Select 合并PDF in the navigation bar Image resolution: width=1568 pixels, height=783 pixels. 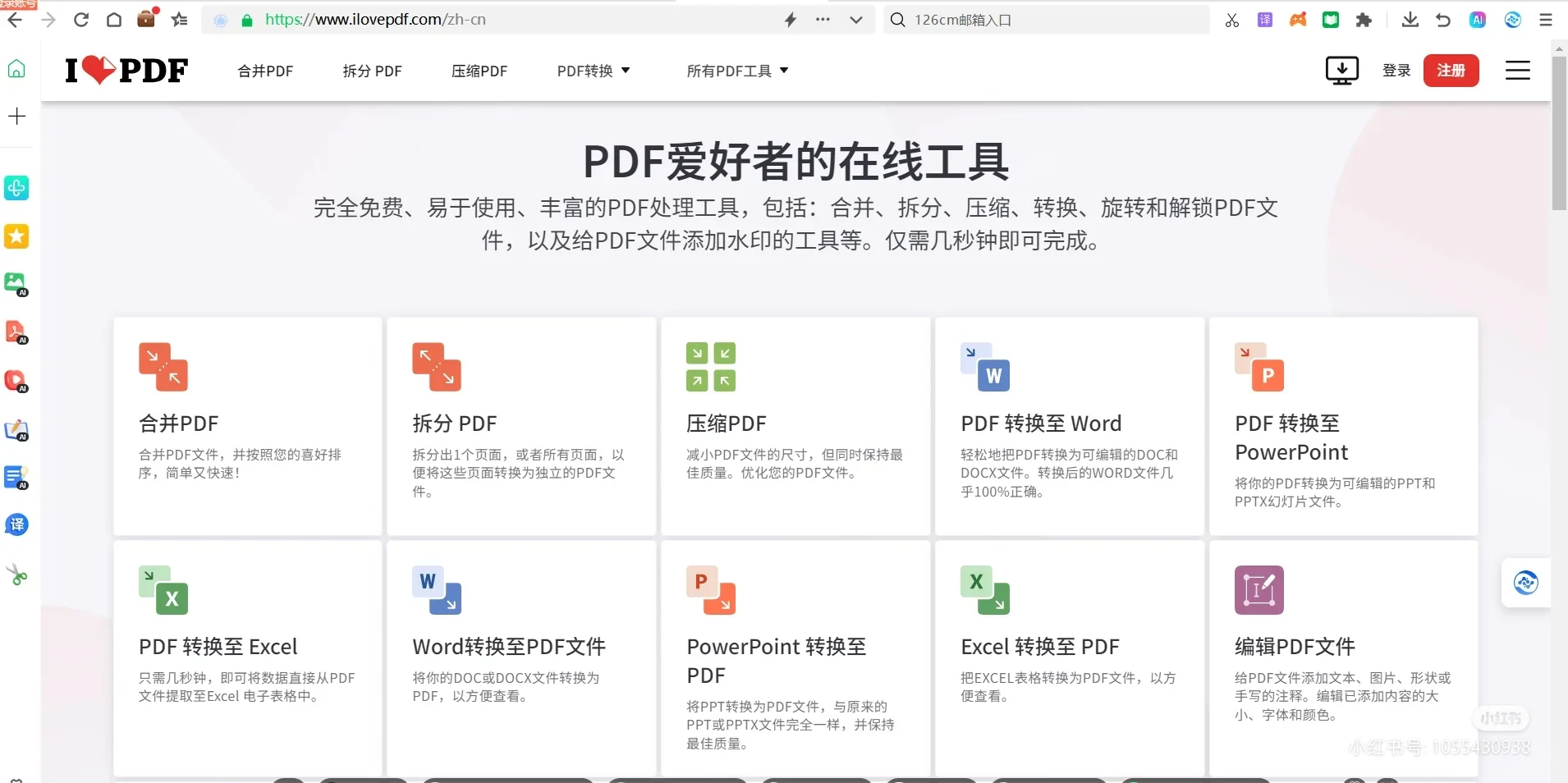coord(264,71)
